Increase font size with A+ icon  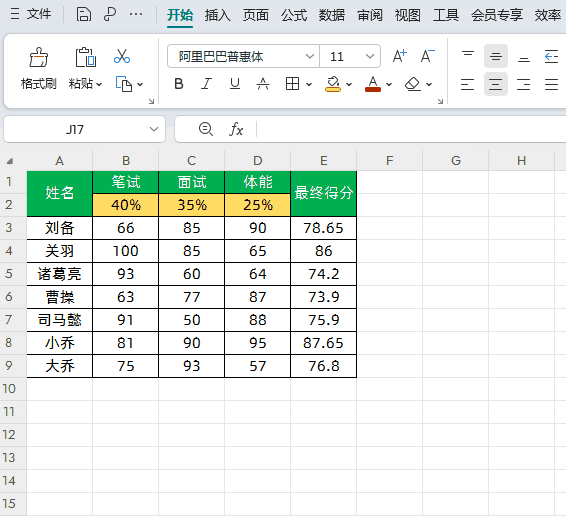click(400, 56)
